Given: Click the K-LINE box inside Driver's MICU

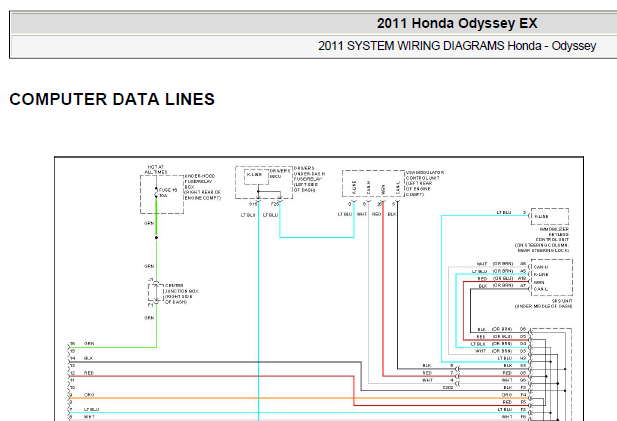Looking at the screenshot, I should pyautogui.click(x=256, y=177).
